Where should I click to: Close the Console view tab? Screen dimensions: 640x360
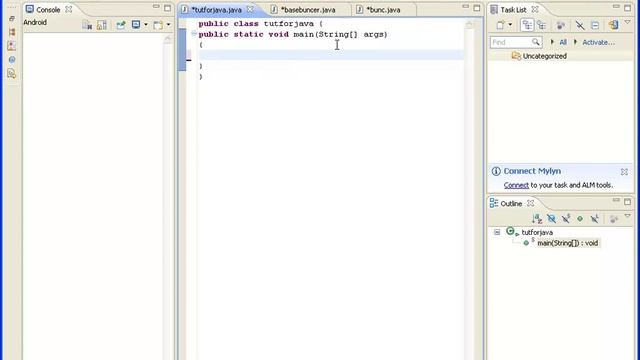point(69,9)
